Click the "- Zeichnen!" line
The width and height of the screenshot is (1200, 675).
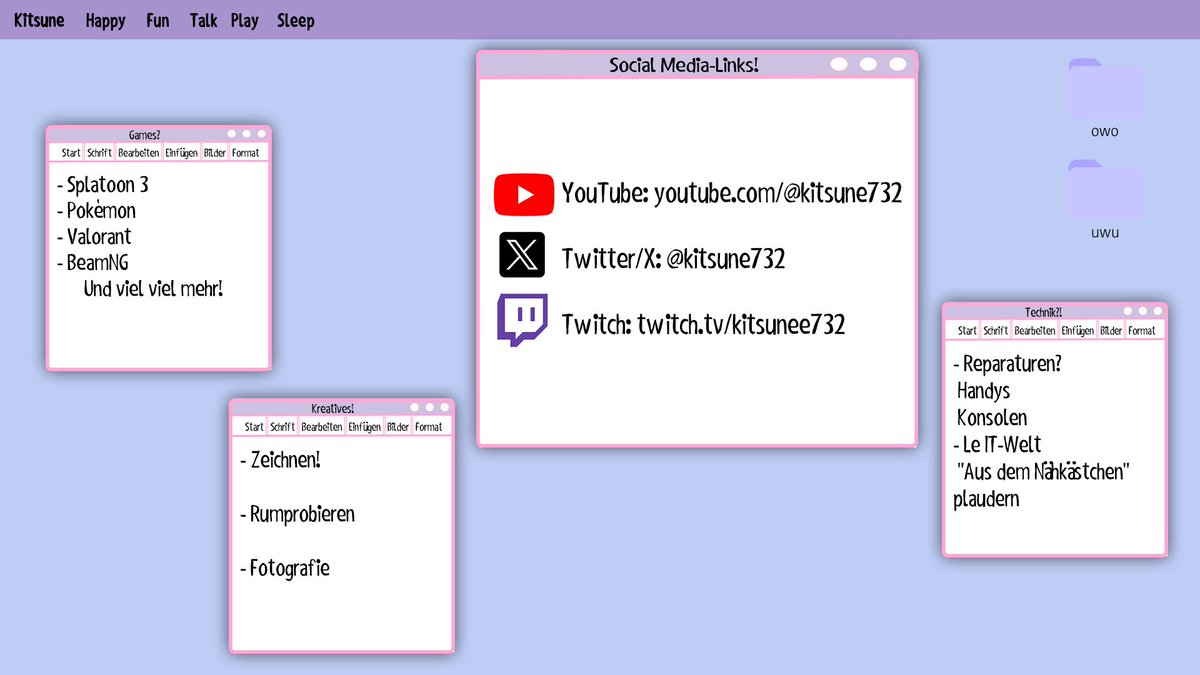[281, 460]
